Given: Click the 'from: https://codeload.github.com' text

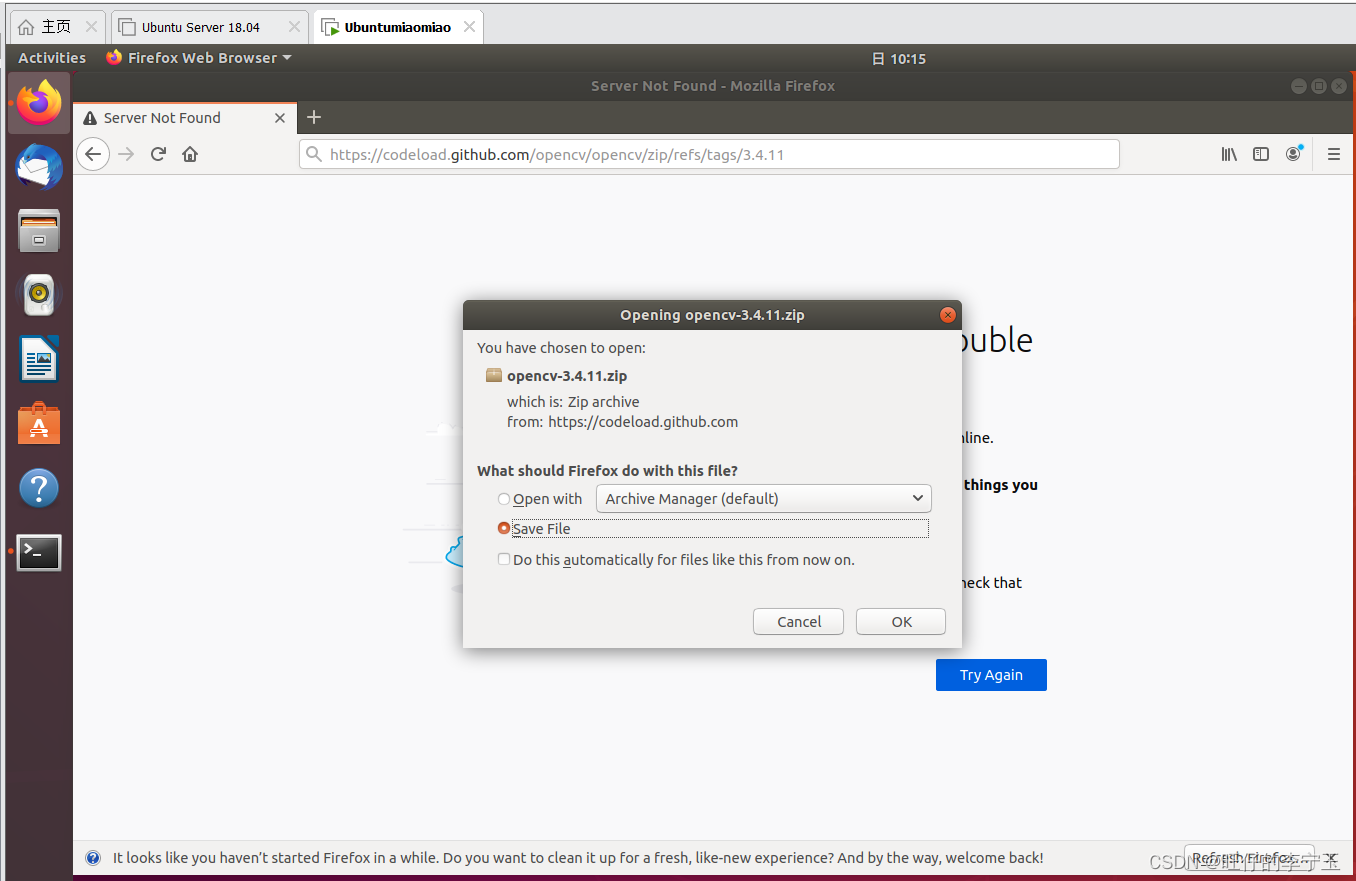Looking at the screenshot, I should [x=622, y=422].
